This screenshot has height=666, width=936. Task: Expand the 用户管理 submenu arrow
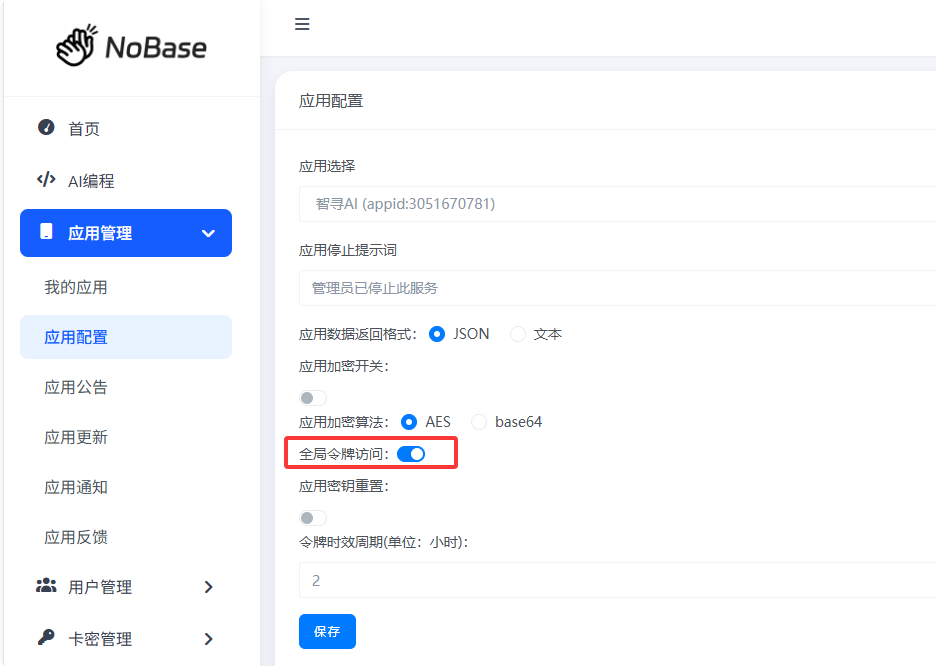pyautogui.click(x=208, y=587)
